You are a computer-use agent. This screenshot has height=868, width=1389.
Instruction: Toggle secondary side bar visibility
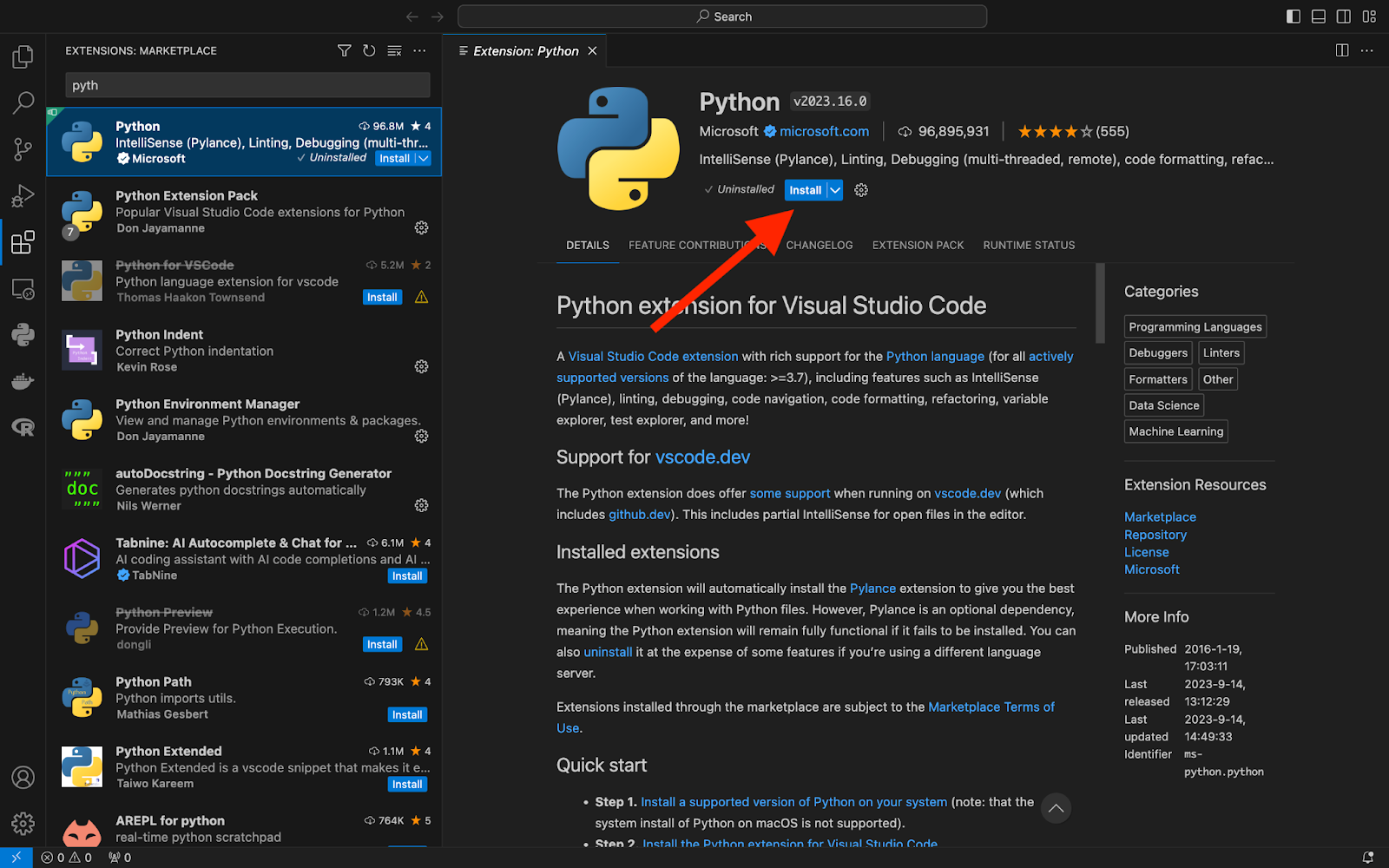coord(1344,16)
